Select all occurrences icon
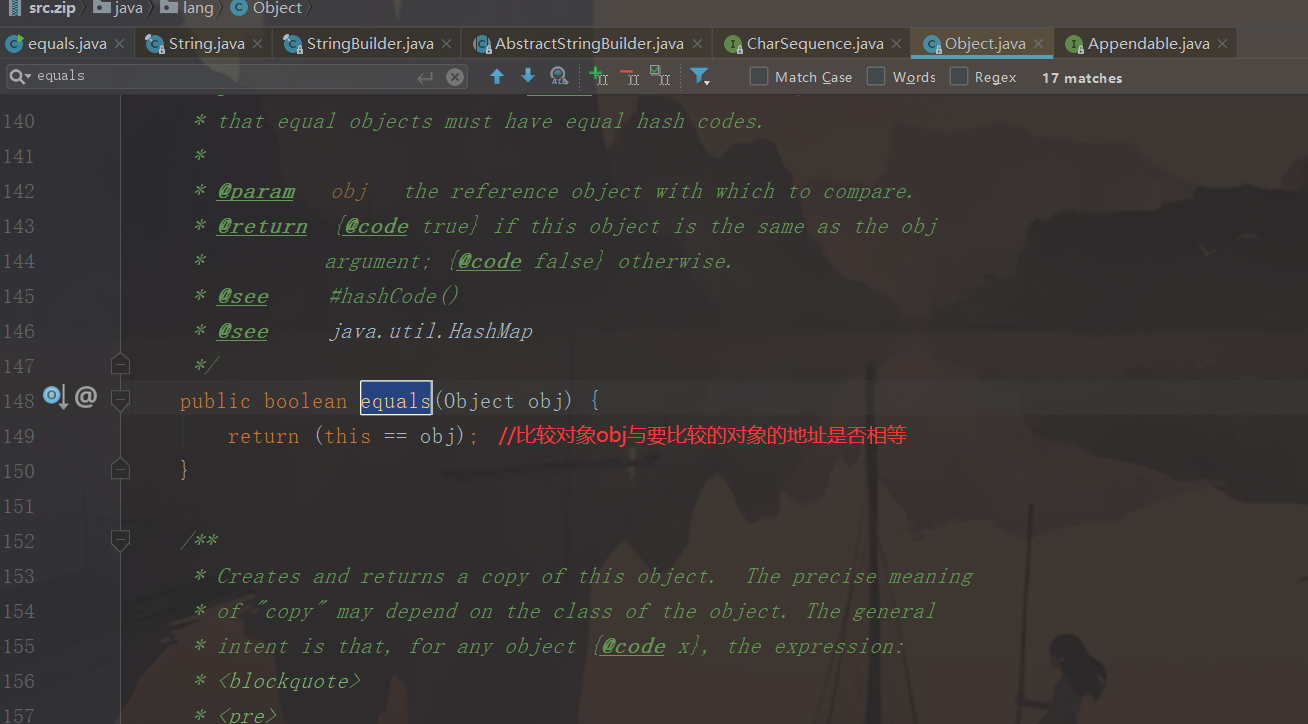The height and width of the screenshot is (724, 1308). click(660, 75)
